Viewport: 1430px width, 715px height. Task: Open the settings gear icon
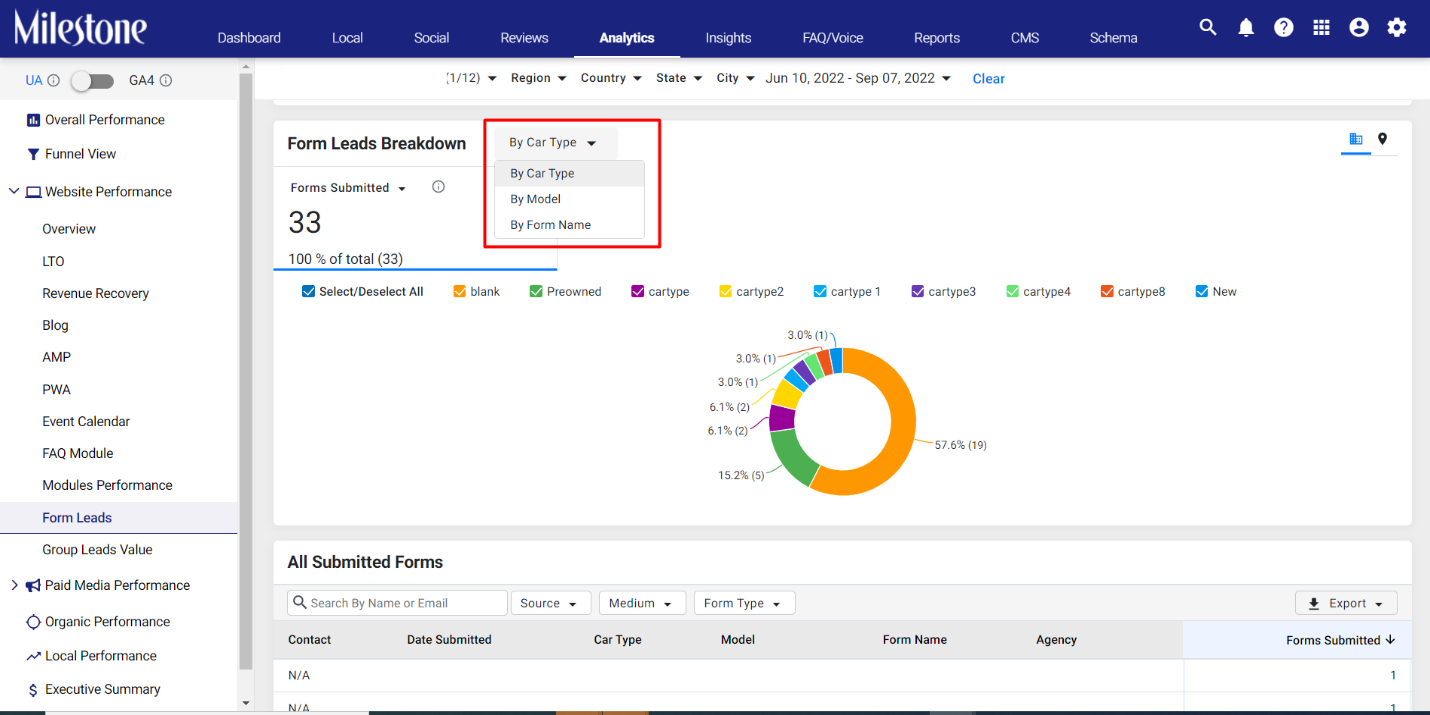coord(1397,28)
